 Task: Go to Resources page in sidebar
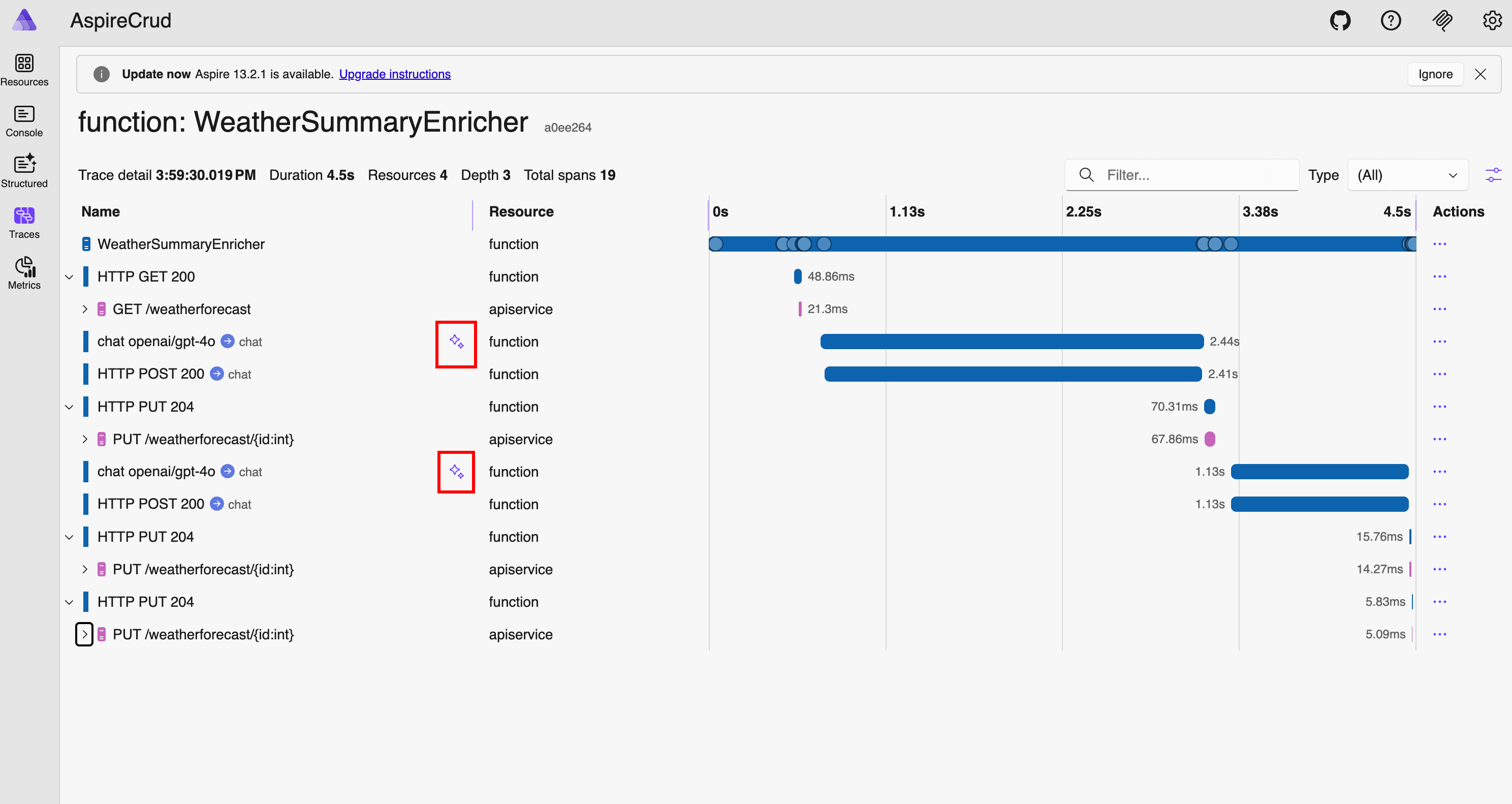point(24,69)
